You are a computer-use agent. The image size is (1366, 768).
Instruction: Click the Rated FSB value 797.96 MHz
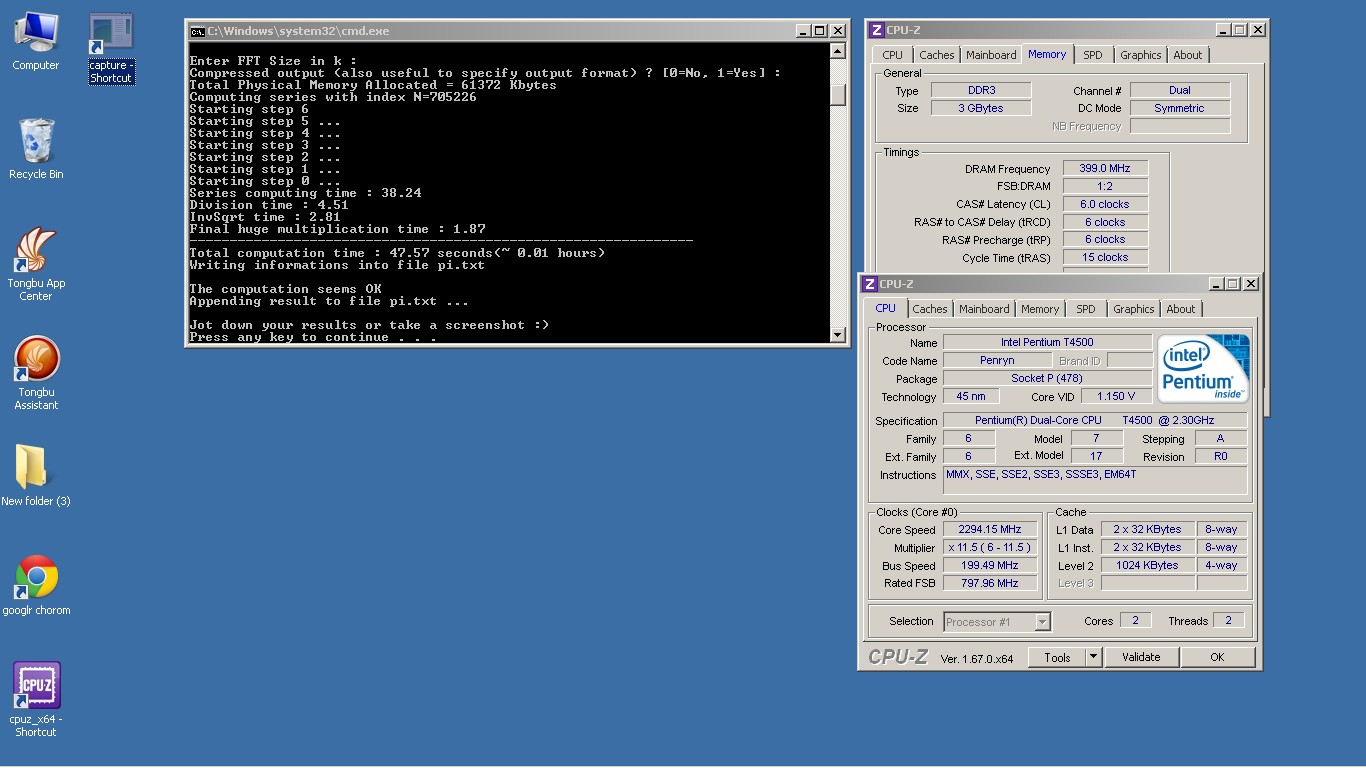tap(990, 583)
